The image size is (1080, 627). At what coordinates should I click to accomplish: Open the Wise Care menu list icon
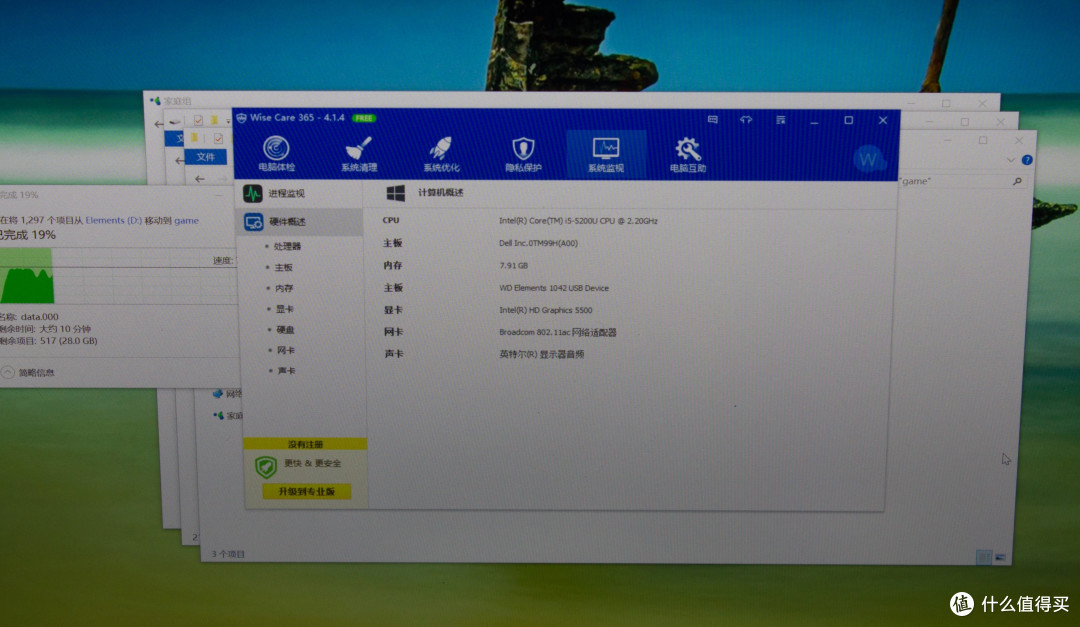coord(780,120)
